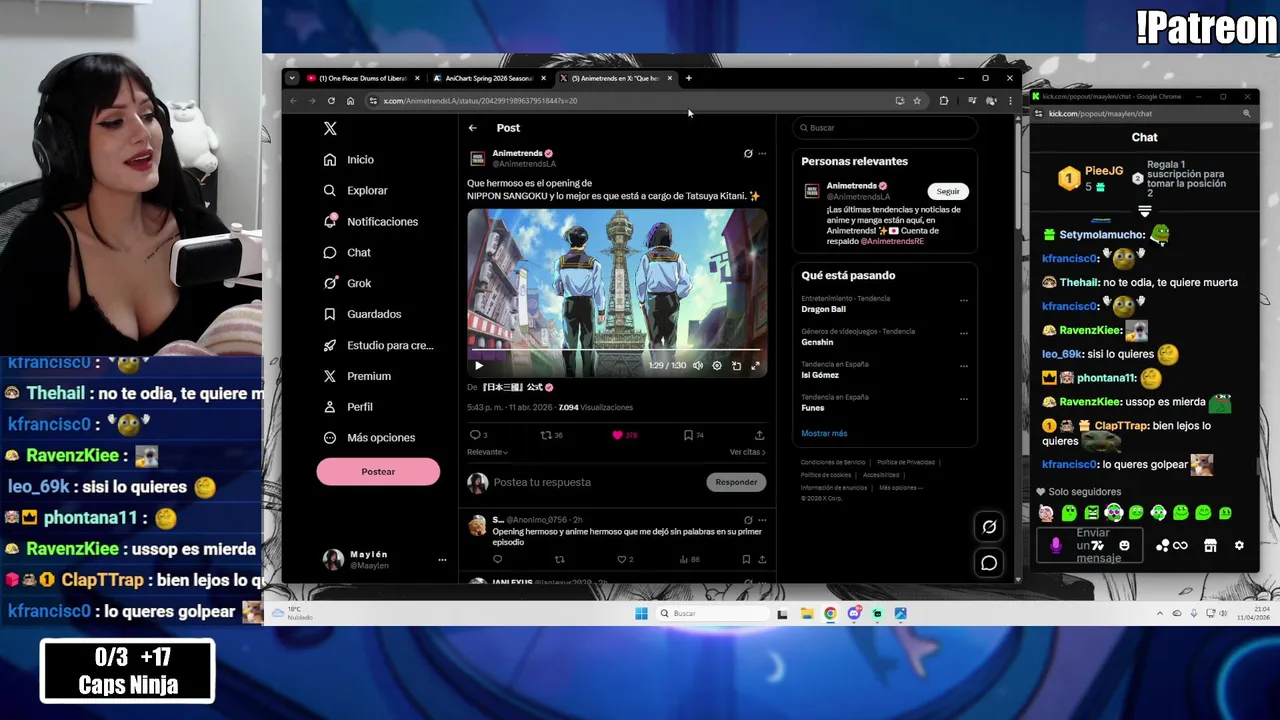Open Genshin trend
Viewport: 1280px width, 720px height.
[817, 342]
